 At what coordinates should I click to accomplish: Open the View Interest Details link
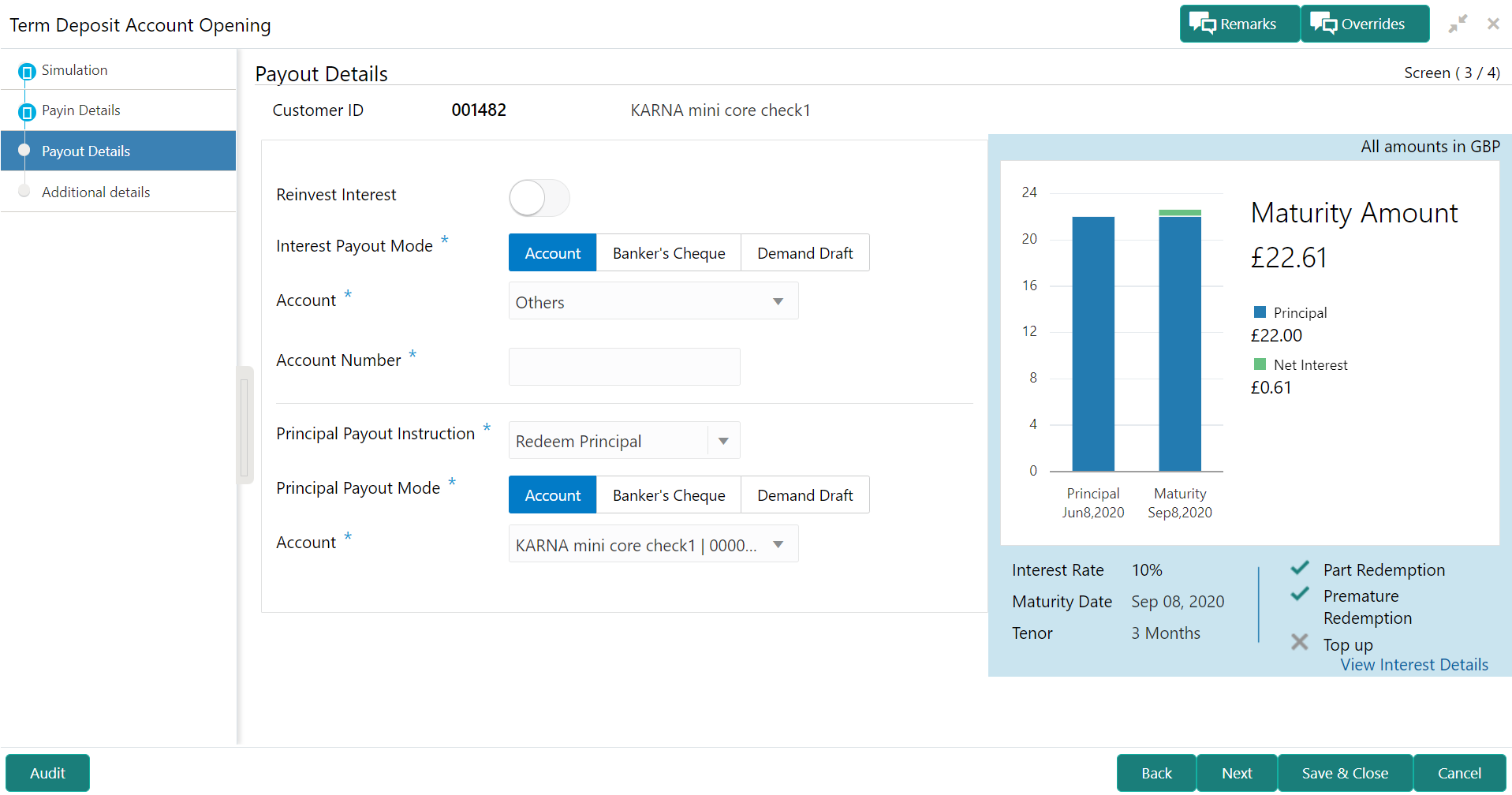tap(1414, 665)
